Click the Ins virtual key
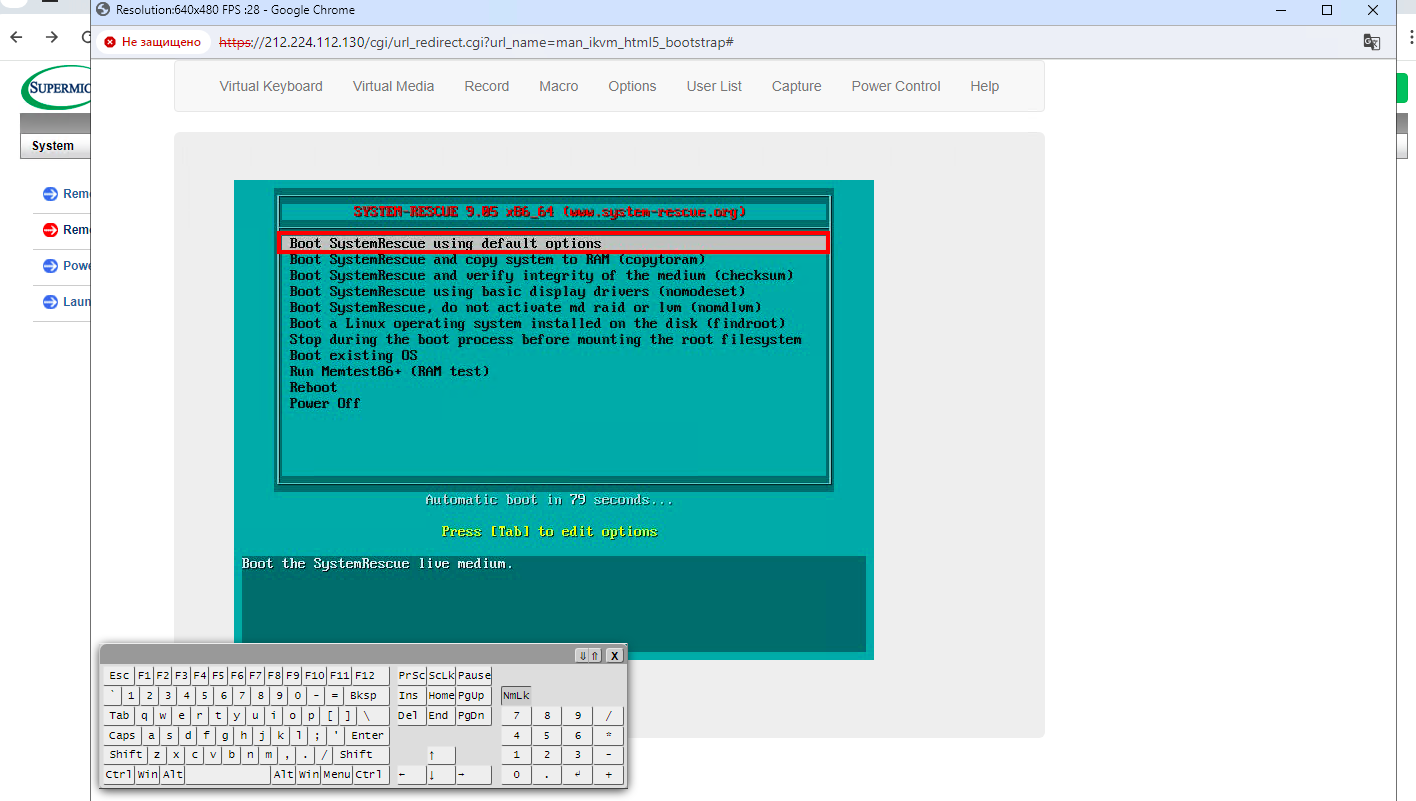 point(411,696)
